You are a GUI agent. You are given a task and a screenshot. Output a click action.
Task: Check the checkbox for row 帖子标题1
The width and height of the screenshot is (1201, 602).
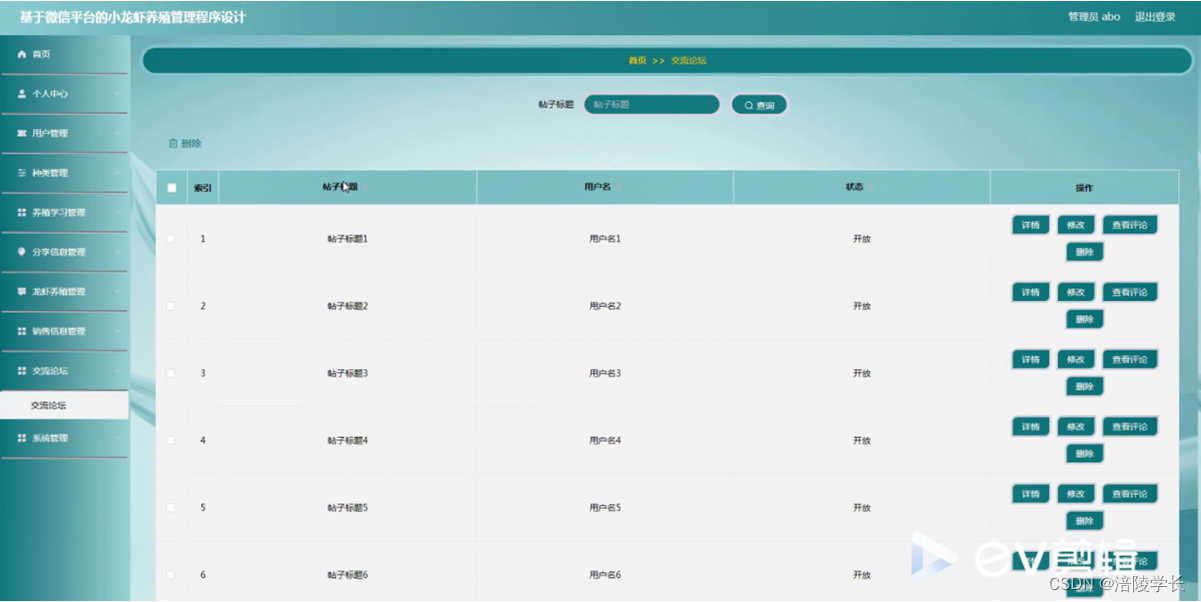coord(171,238)
